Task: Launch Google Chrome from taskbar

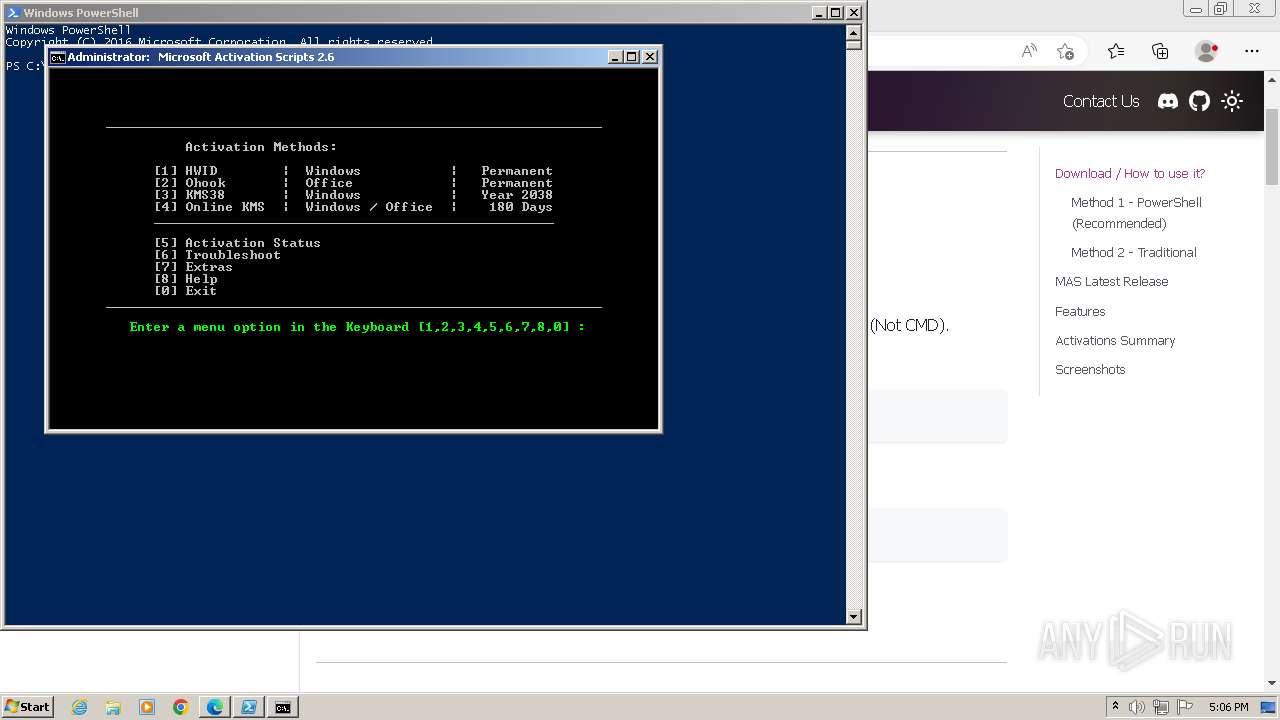Action: coord(181,707)
